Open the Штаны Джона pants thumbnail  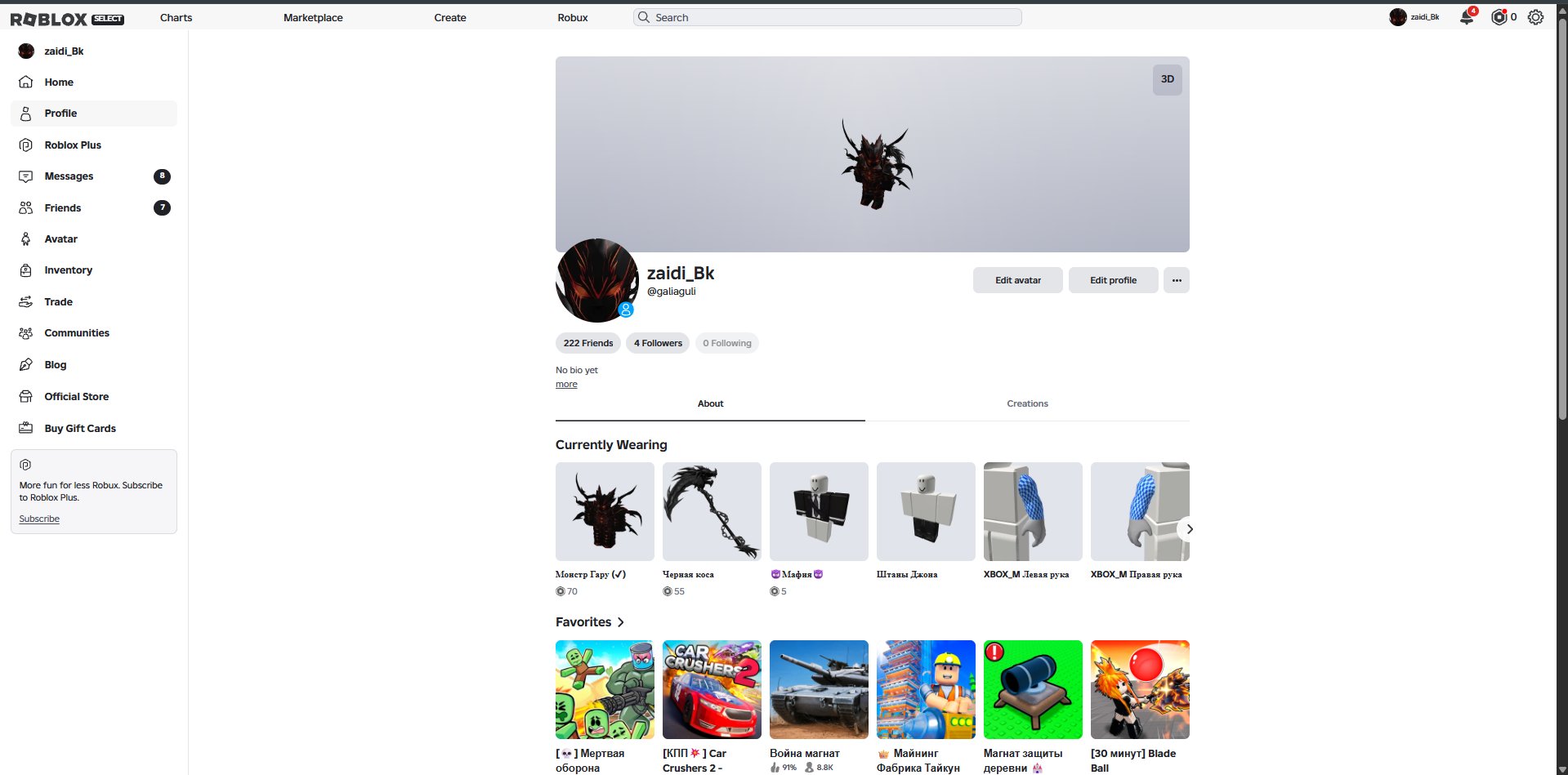926,511
